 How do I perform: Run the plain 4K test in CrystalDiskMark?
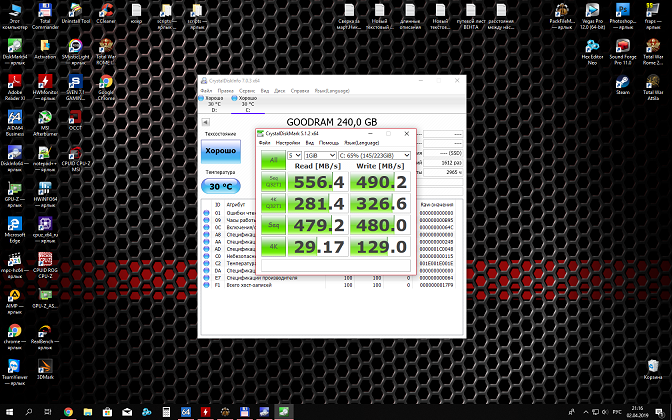[273, 247]
